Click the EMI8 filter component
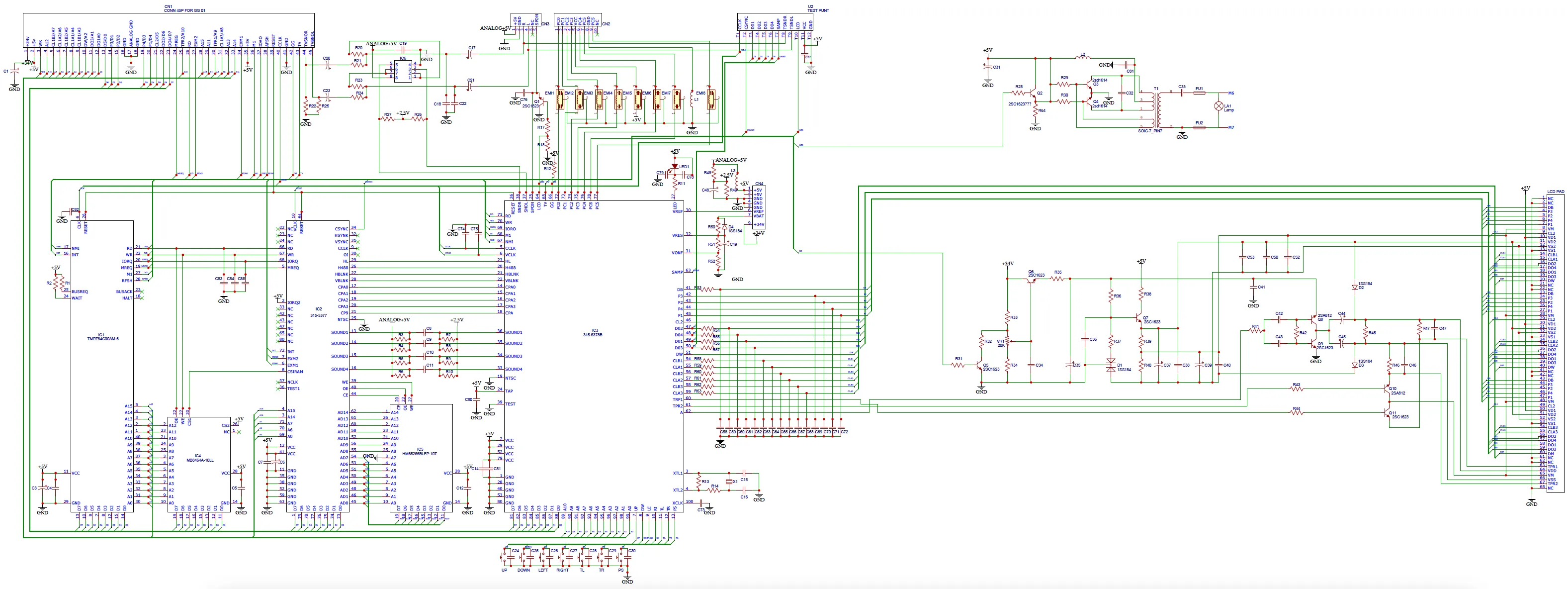This screenshot has width=1568, height=589. (710, 100)
